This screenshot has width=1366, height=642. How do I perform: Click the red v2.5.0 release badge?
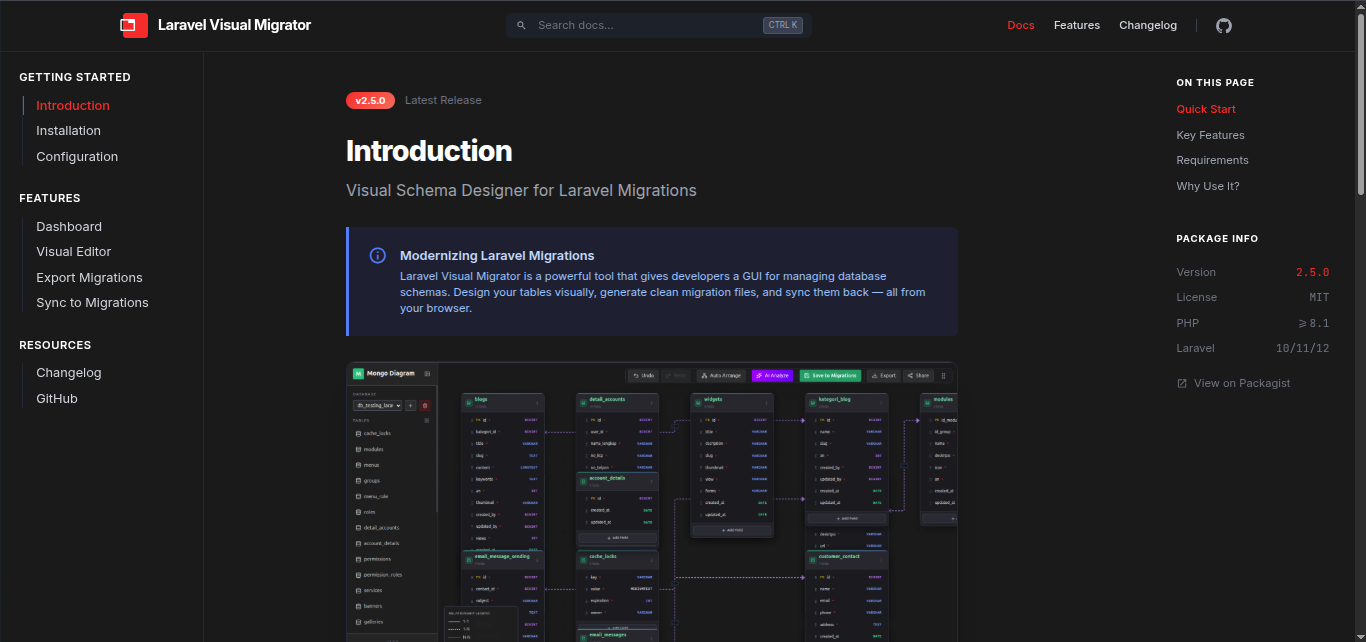(370, 100)
